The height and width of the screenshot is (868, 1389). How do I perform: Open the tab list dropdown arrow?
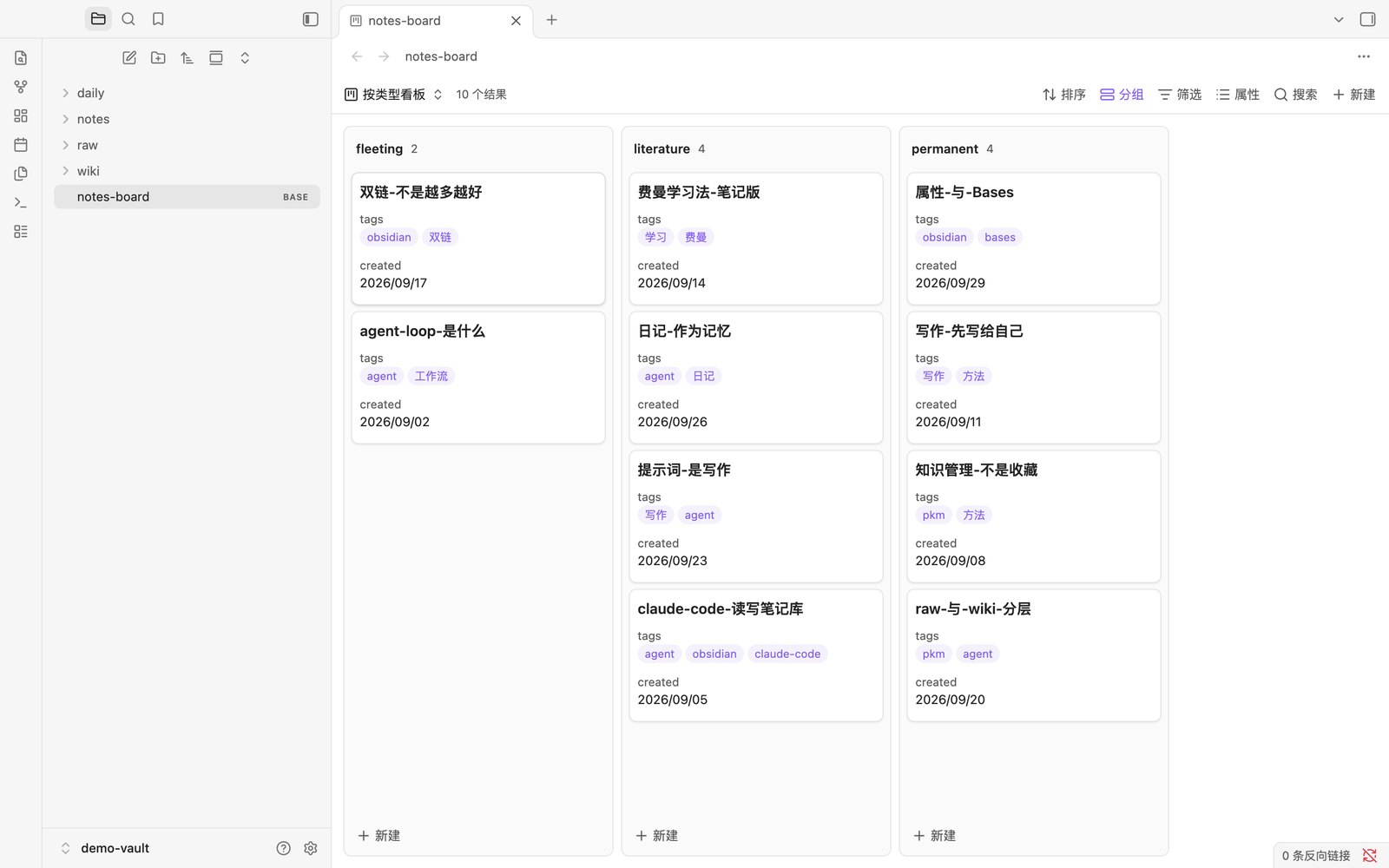pyautogui.click(x=1339, y=19)
